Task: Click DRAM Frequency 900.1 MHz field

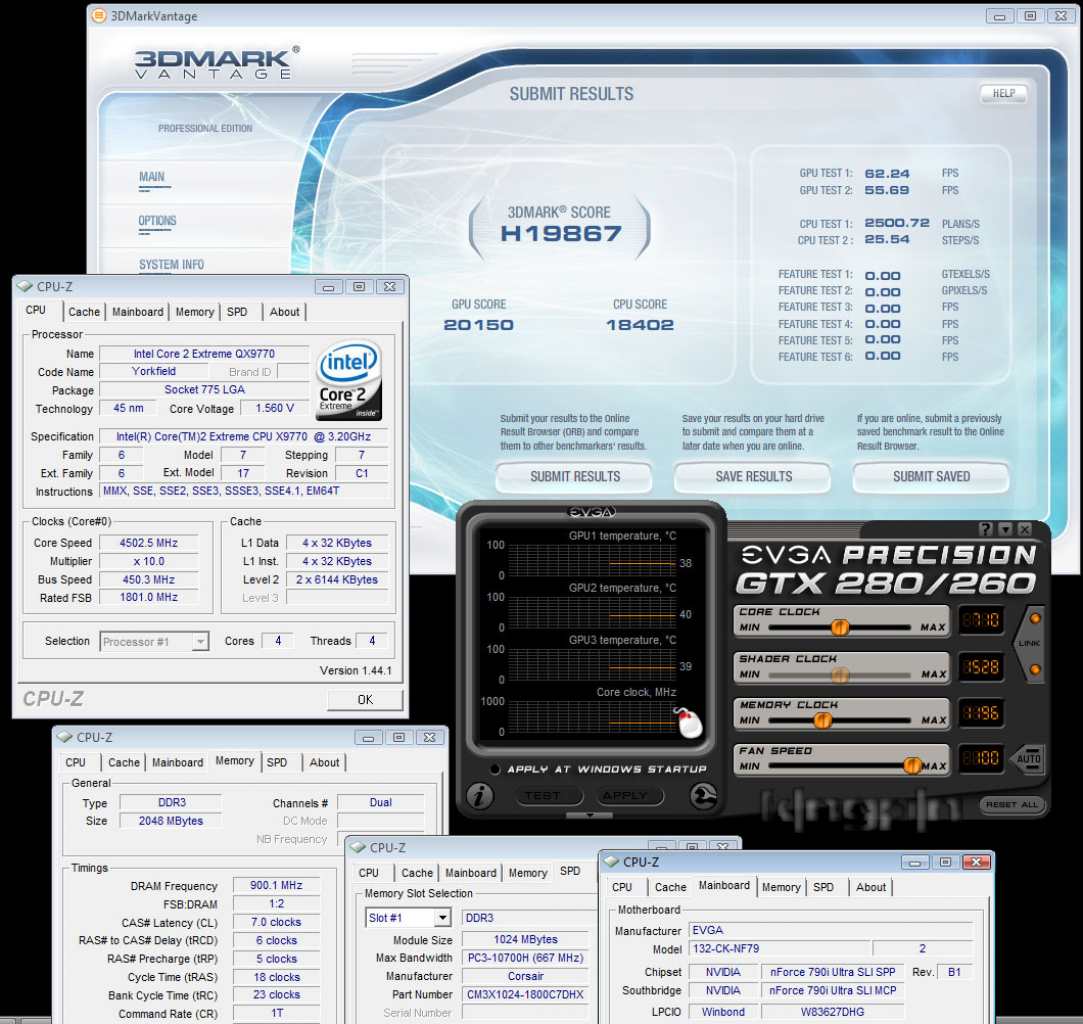Action: 276,885
